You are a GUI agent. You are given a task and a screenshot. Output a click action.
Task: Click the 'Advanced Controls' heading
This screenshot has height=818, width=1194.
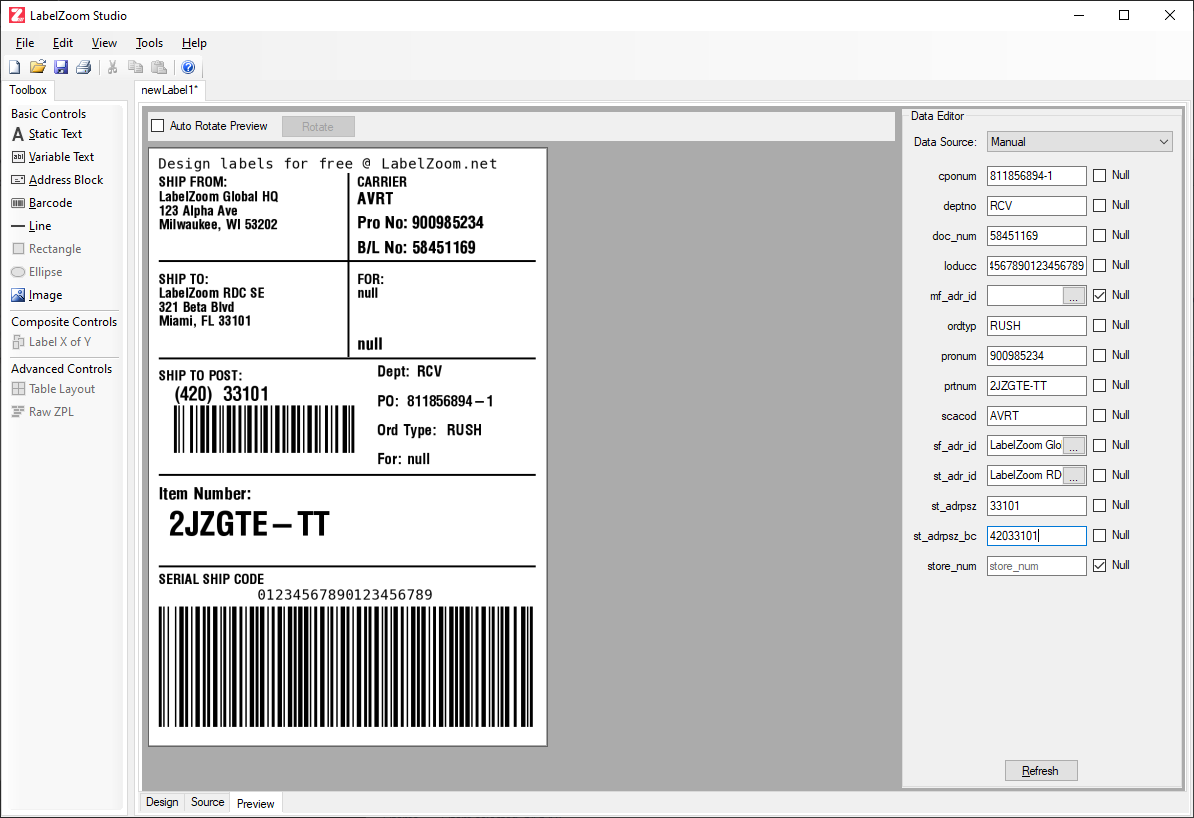[62, 369]
